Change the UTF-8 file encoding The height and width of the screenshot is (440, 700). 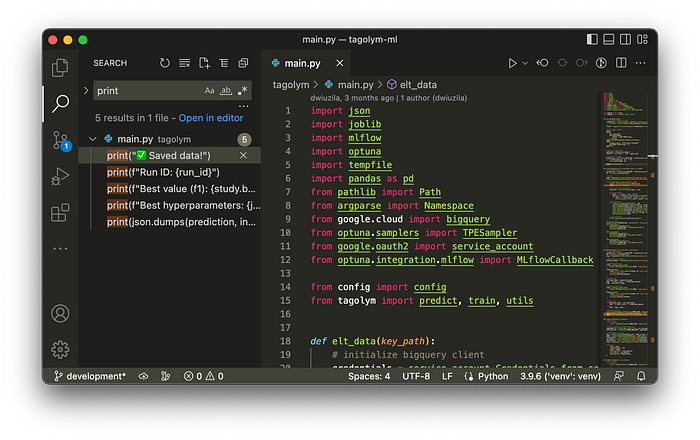click(x=416, y=376)
